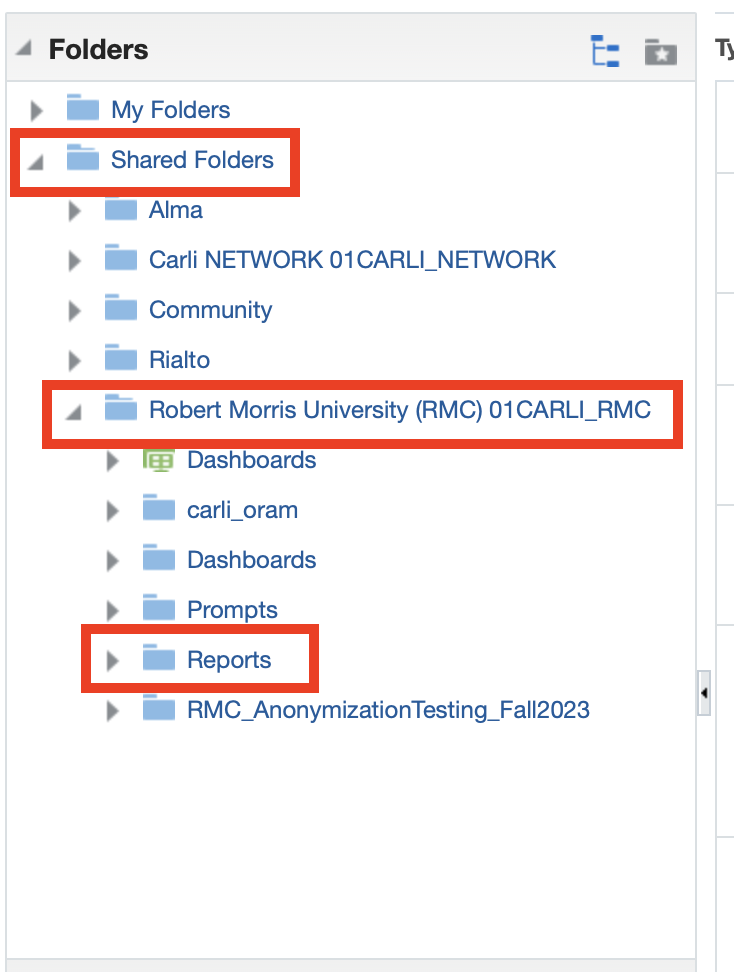Click the folder tree view icon
Viewport: 734px width, 972px height.
pyautogui.click(x=605, y=50)
